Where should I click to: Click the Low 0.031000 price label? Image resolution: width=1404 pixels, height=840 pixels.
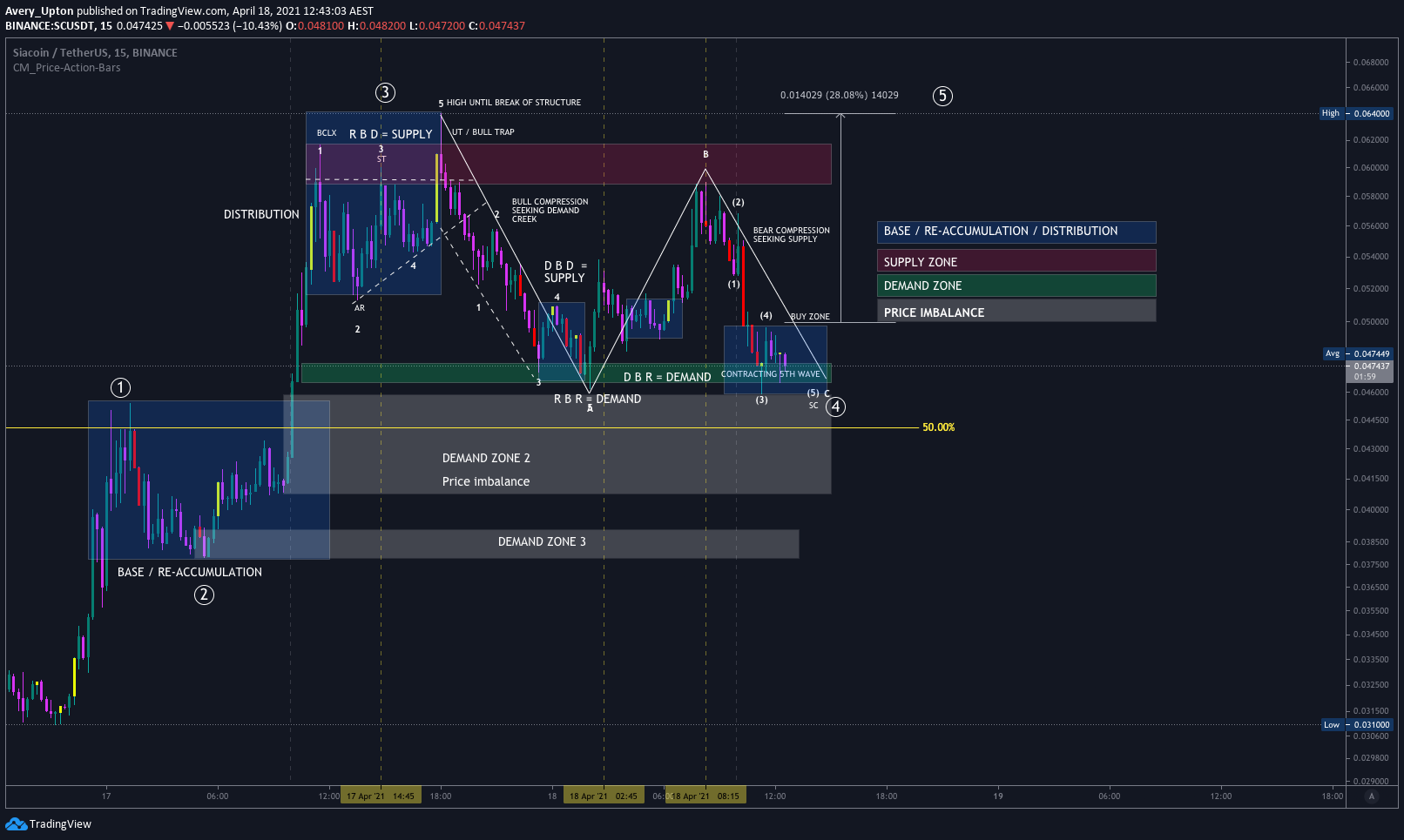[1357, 724]
